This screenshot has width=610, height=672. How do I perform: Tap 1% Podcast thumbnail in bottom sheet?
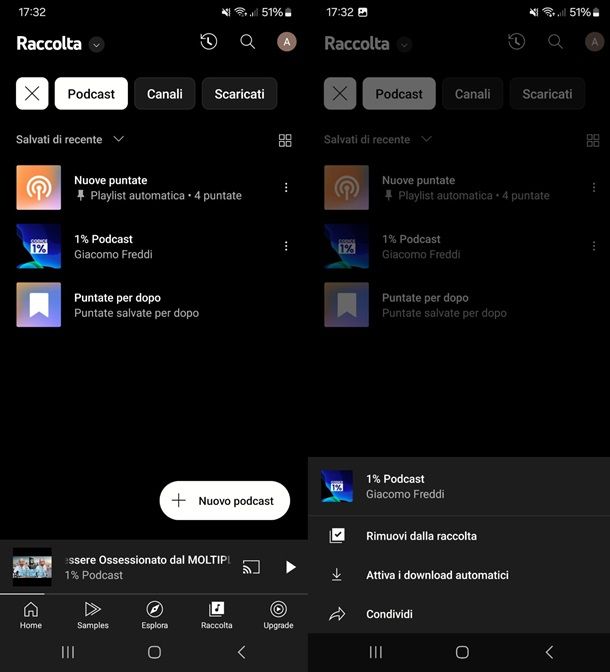(x=337, y=486)
